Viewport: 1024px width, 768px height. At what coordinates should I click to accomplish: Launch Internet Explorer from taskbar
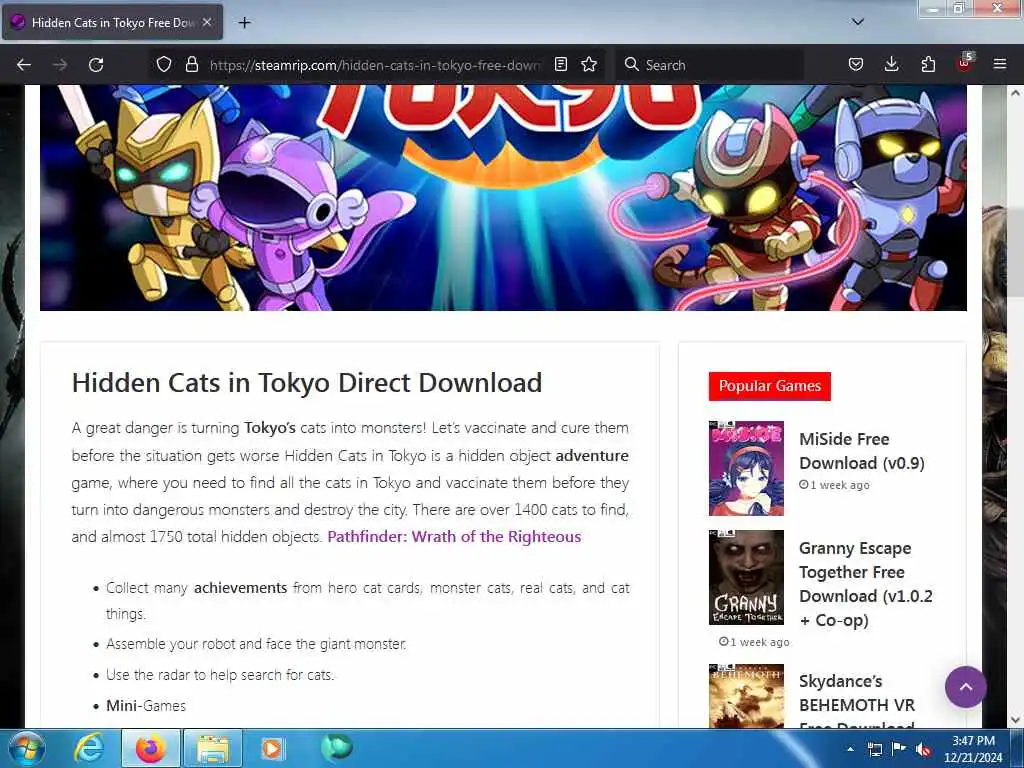point(88,748)
